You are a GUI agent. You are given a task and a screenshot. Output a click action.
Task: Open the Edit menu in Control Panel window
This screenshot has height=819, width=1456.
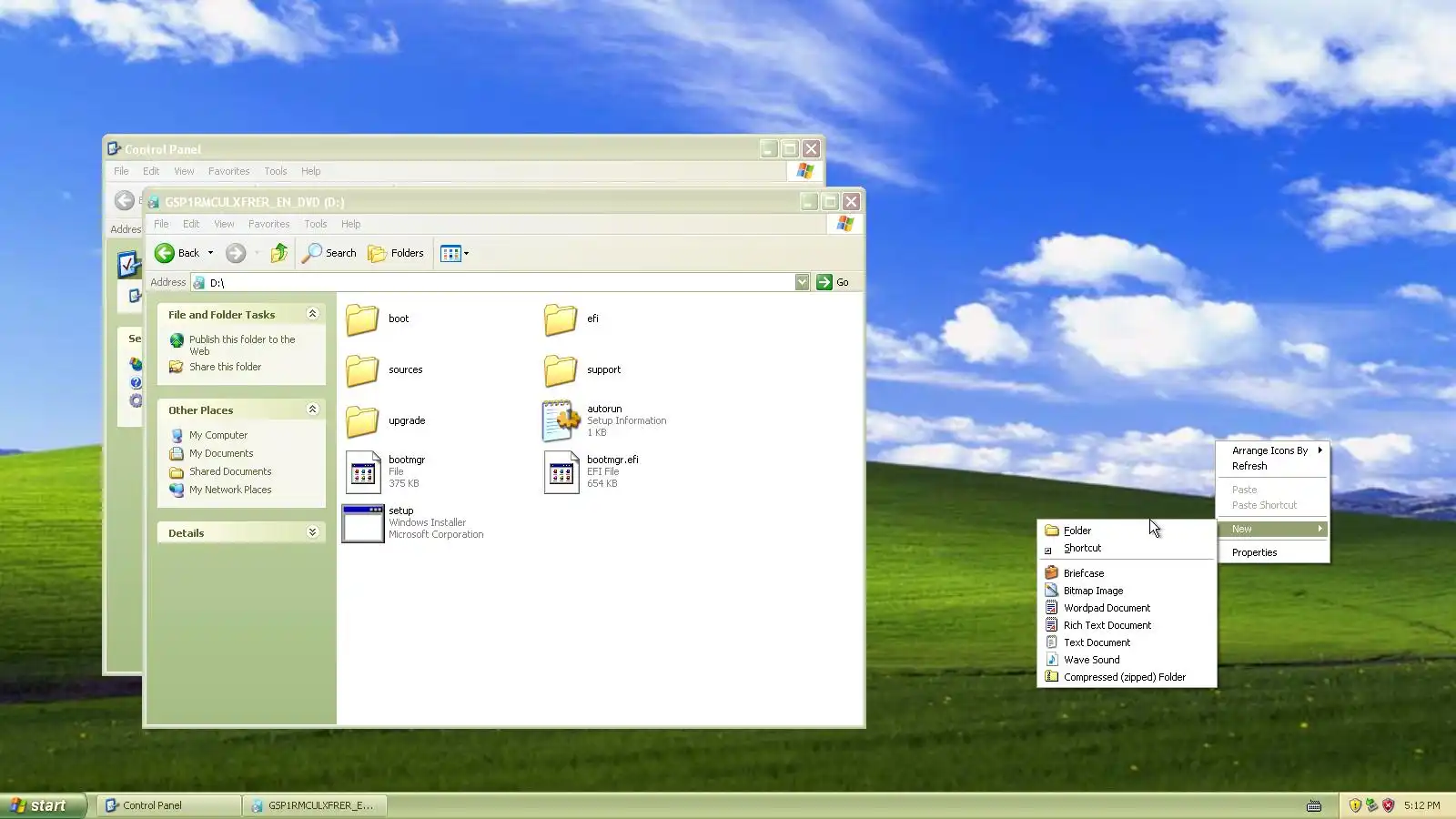click(151, 171)
